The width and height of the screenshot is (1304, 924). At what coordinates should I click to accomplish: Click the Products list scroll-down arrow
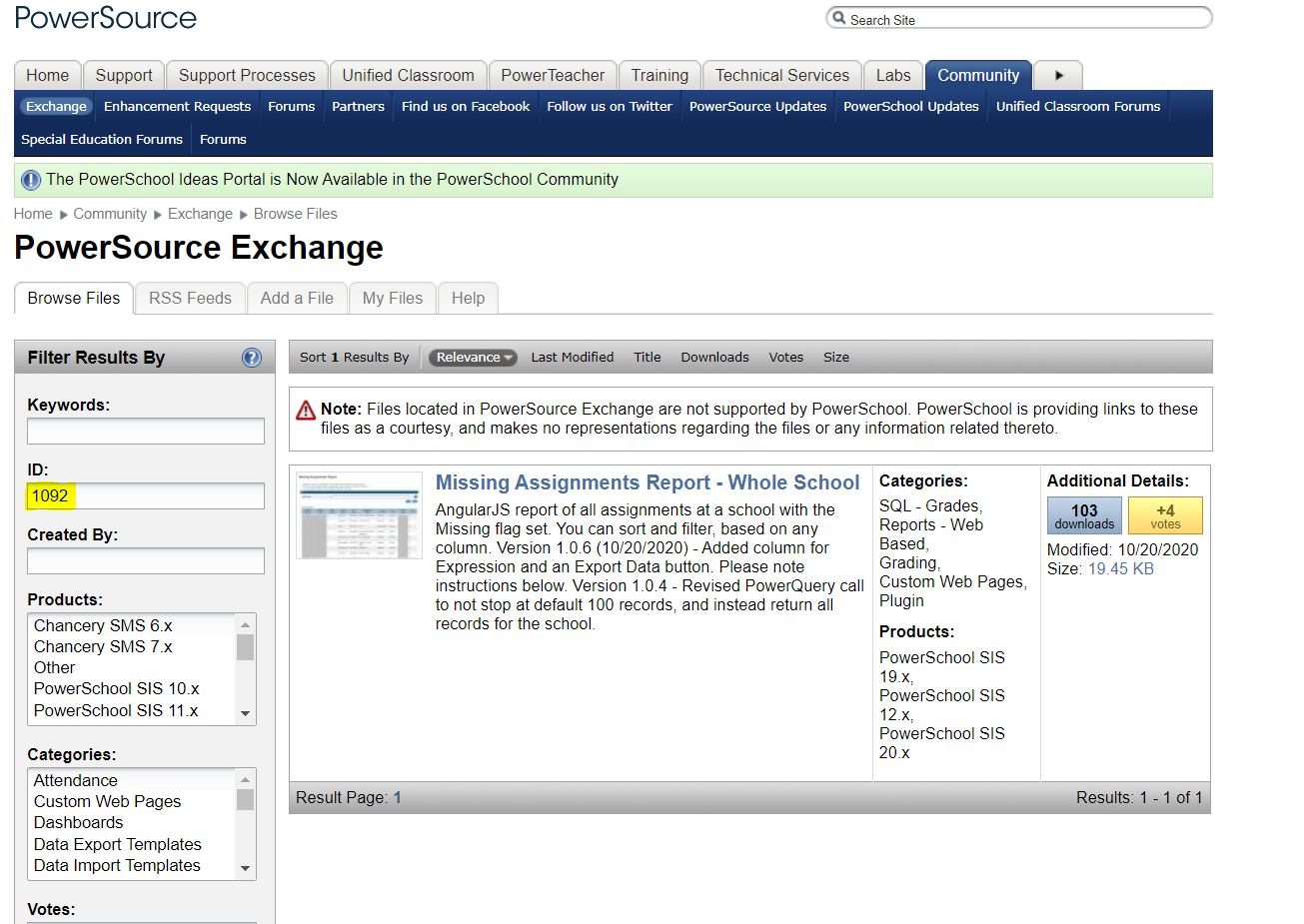[245, 710]
